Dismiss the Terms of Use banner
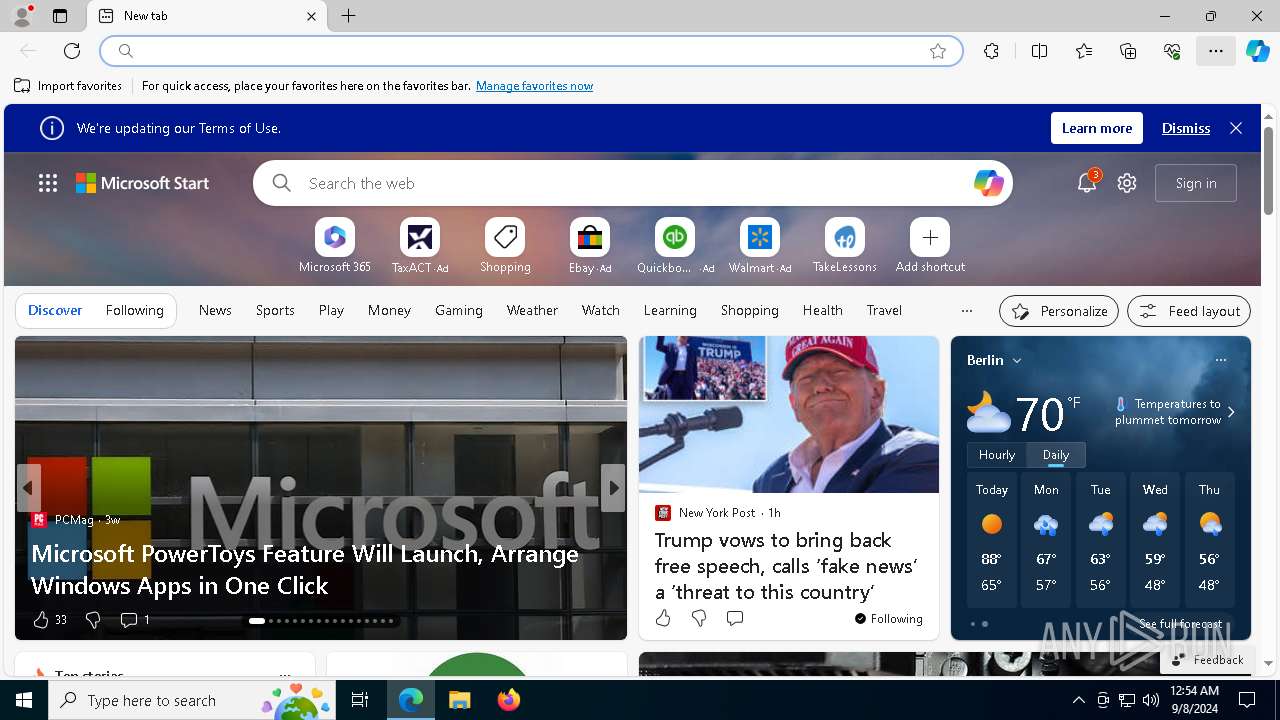The height and width of the screenshot is (720, 1280). [1186, 128]
